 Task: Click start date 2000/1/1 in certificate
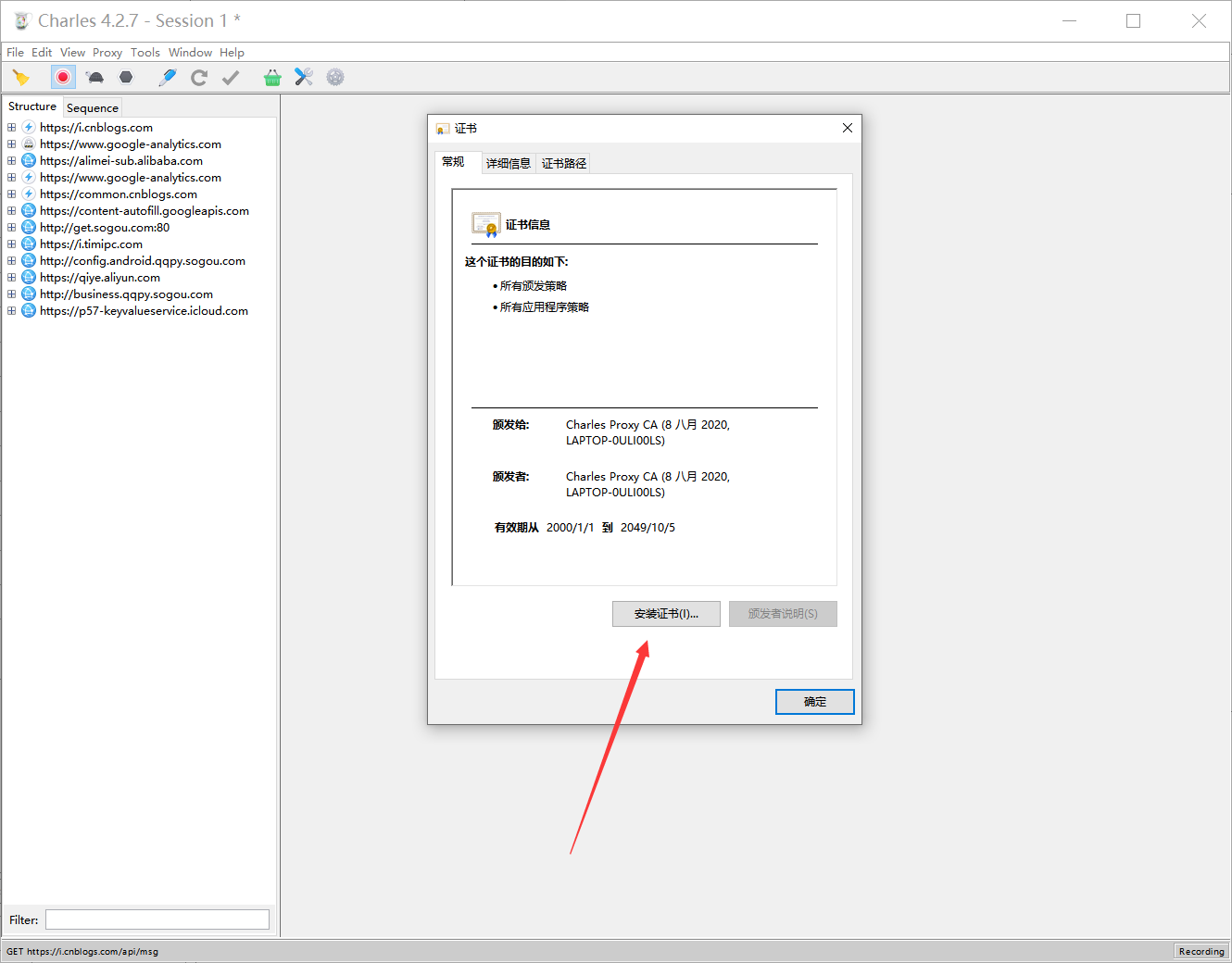(x=570, y=528)
